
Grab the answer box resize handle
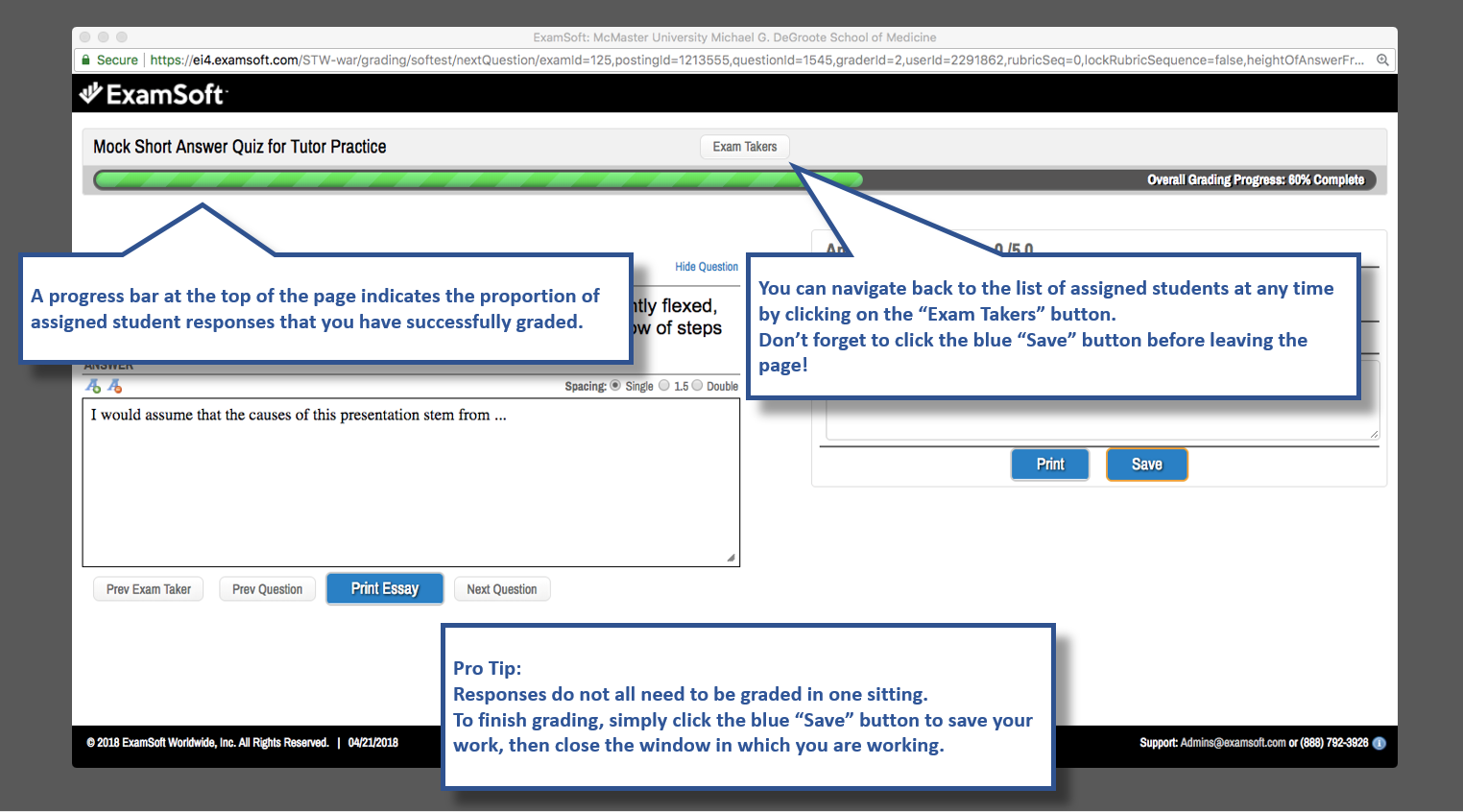pyautogui.click(x=731, y=558)
